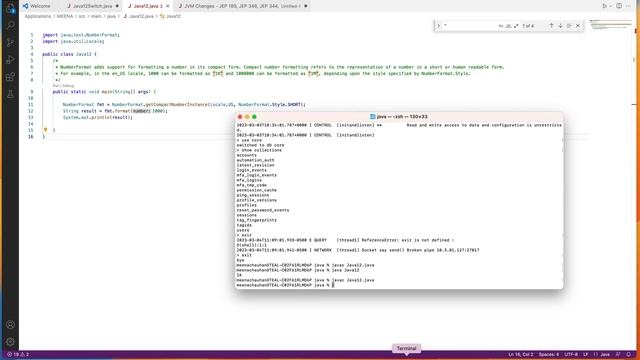Click 'reset_password_events' in terminal output
Image resolution: width=640 pixels, height=360 pixels.
click(x=262, y=210)
